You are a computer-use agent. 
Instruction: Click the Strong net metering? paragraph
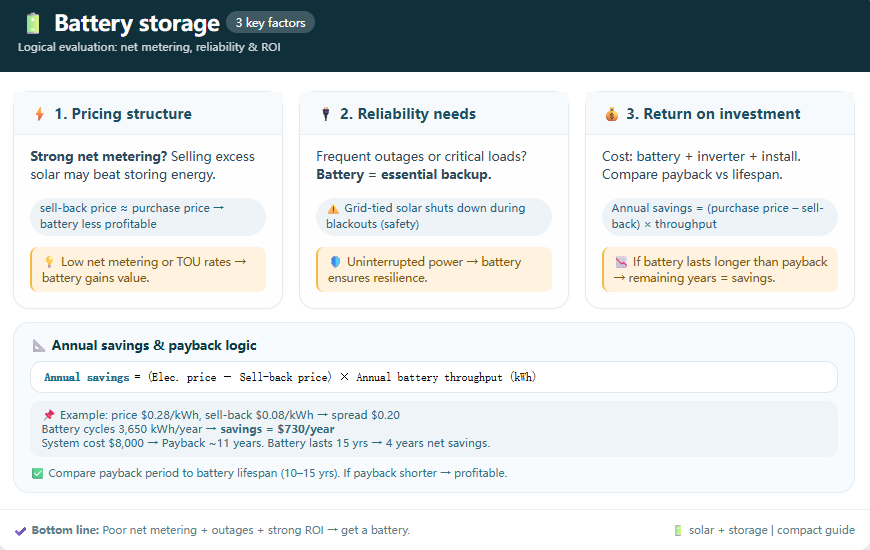pyautogui.click(x=143, y=165)
